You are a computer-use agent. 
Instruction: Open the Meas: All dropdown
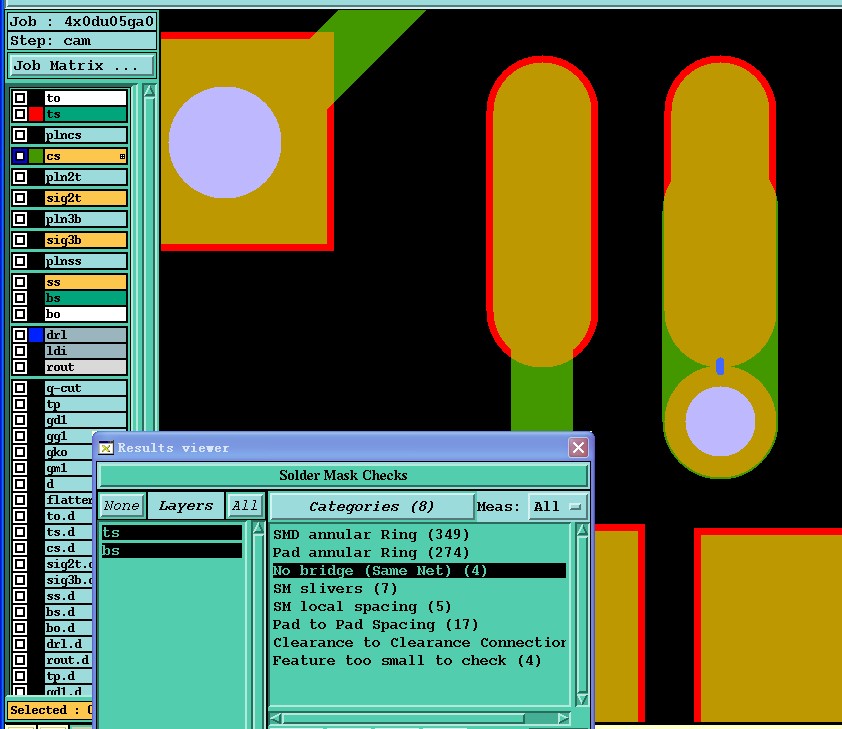tap(558, 506)
